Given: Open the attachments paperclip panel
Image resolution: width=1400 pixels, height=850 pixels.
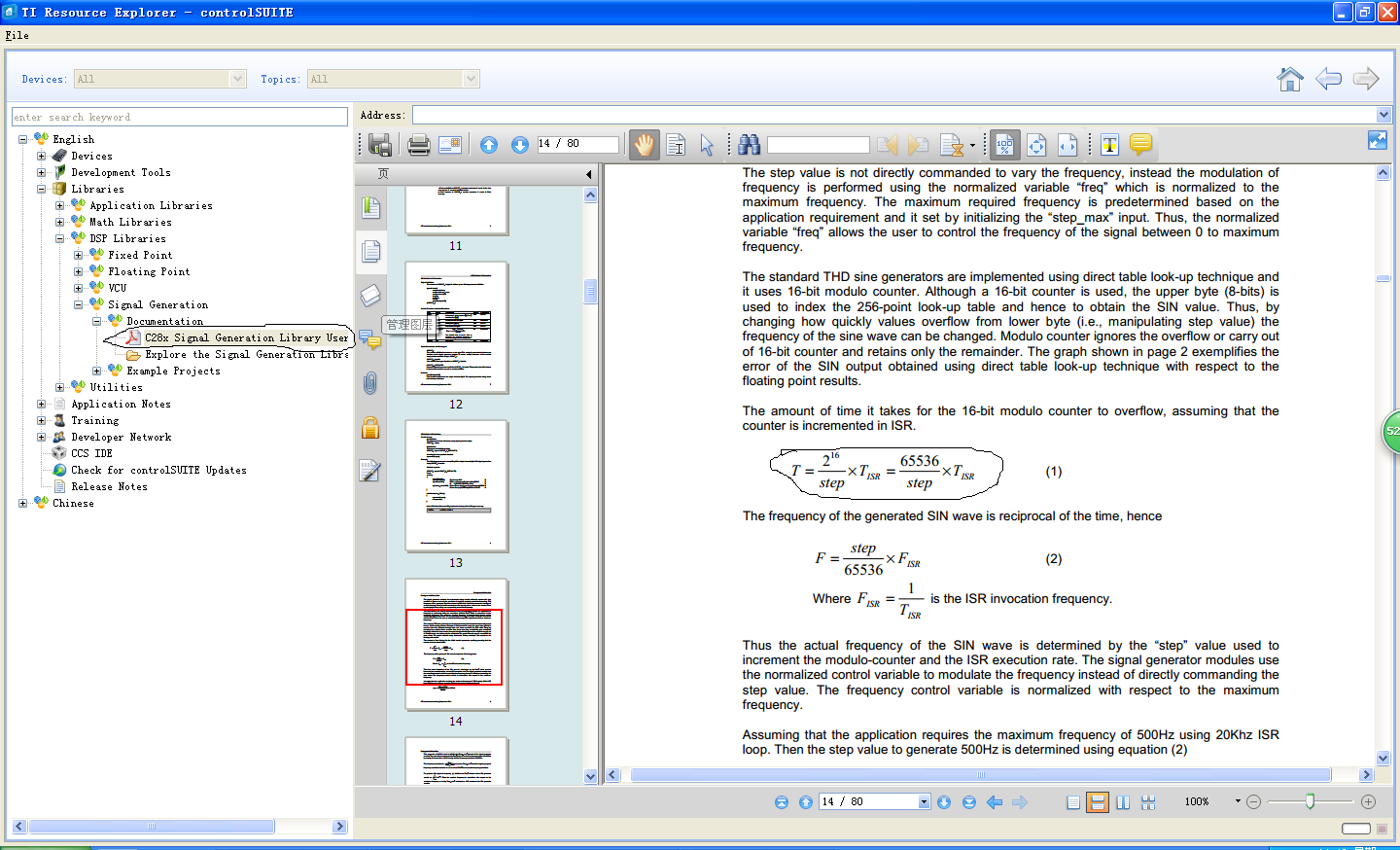Looking at the screenshot, I should coord(370,383).
